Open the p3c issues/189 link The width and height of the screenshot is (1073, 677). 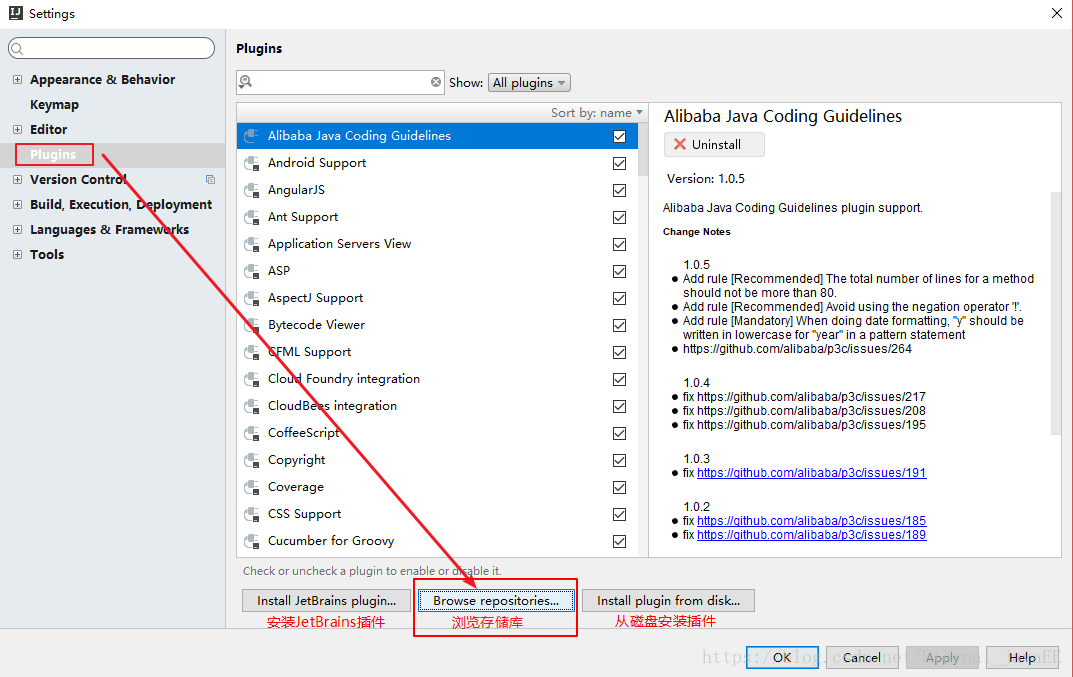811,535
